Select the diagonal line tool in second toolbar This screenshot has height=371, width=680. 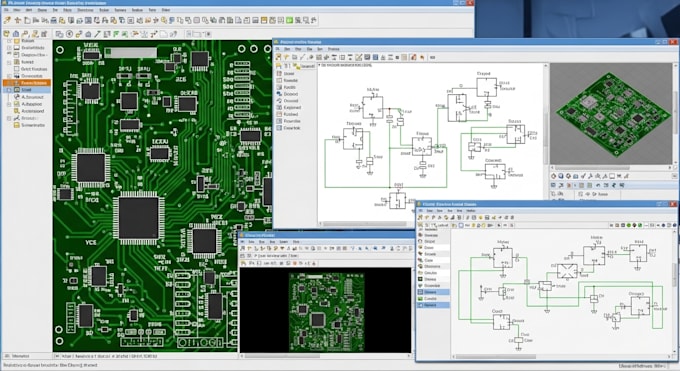click(x=98, y=34)
